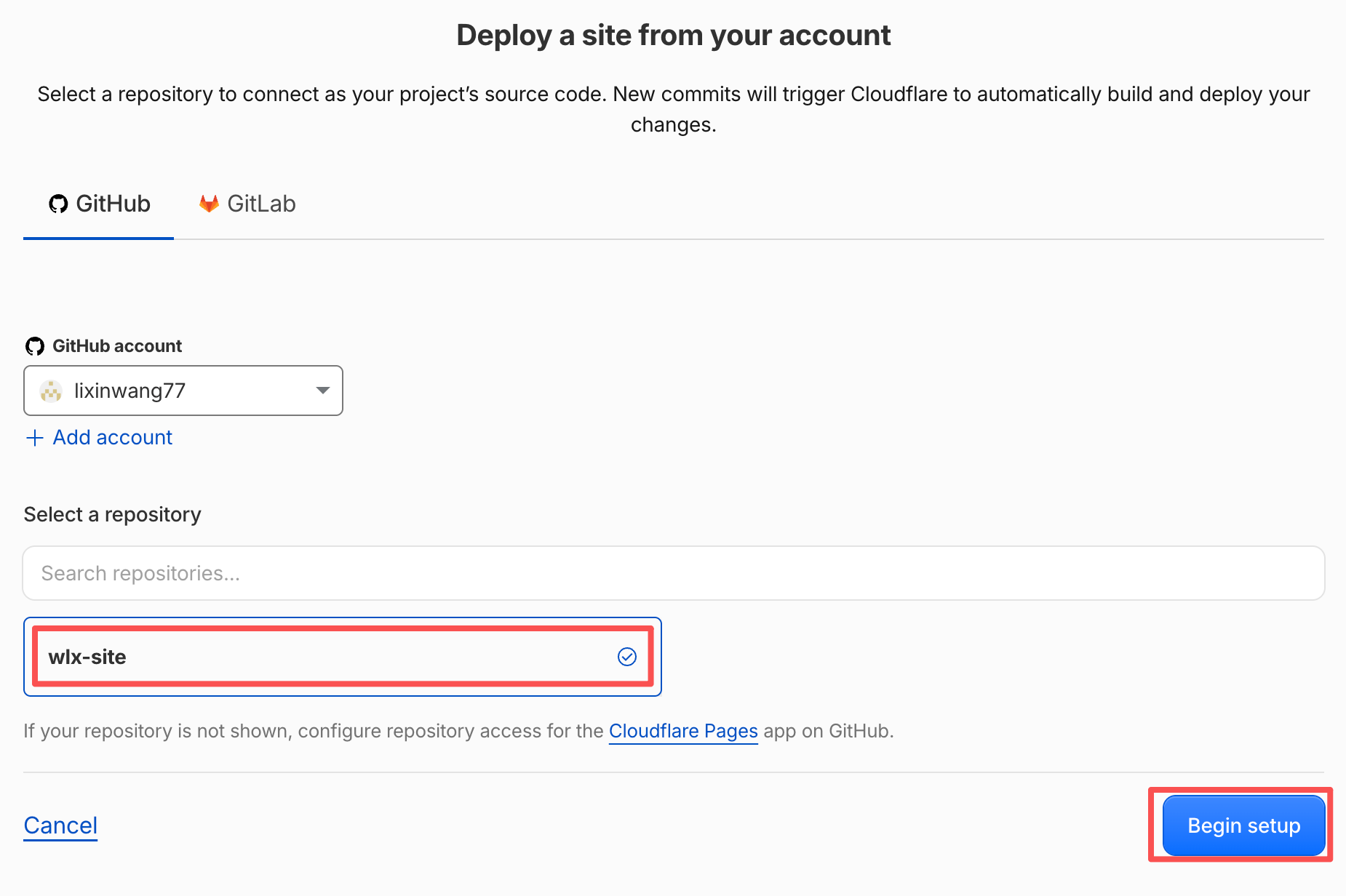
Task: Click the lixinwang77 account avatar
Action: point(51,391)
